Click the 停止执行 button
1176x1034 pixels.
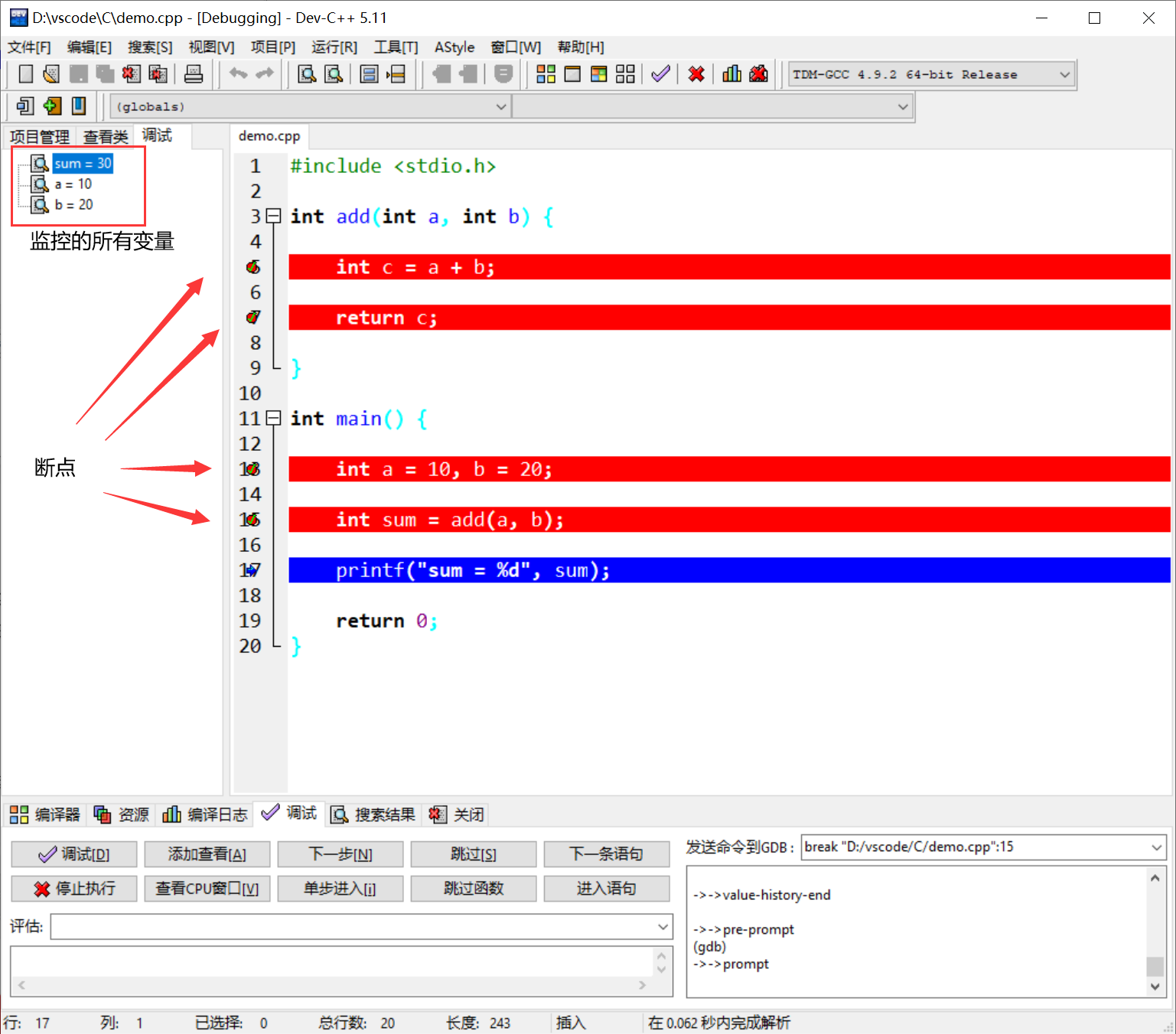pyautogui.click(x=74, y=889)
